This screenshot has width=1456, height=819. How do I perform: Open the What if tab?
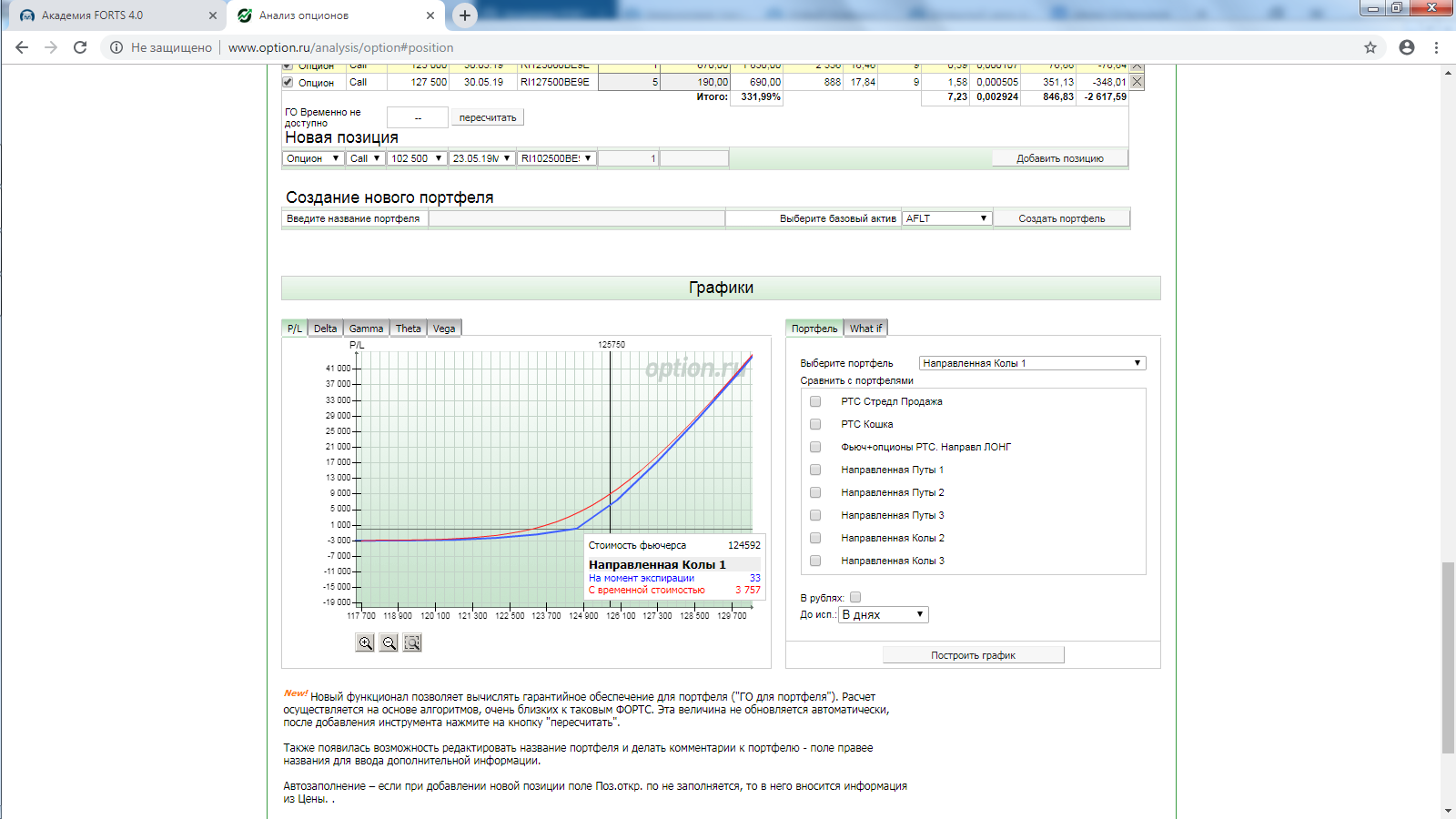865,329
